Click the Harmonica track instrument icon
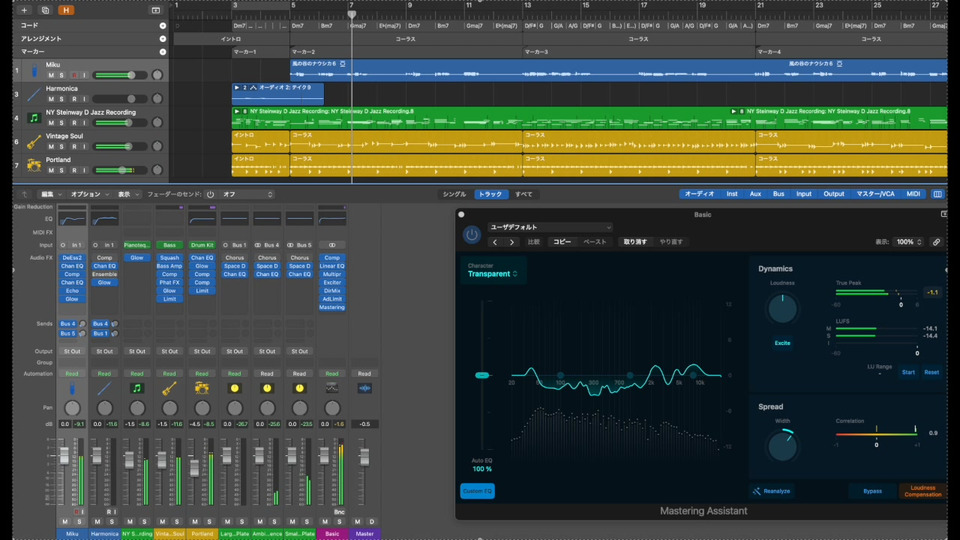The height and width of the screenshot is (540, 960). (x=34, y=94)
